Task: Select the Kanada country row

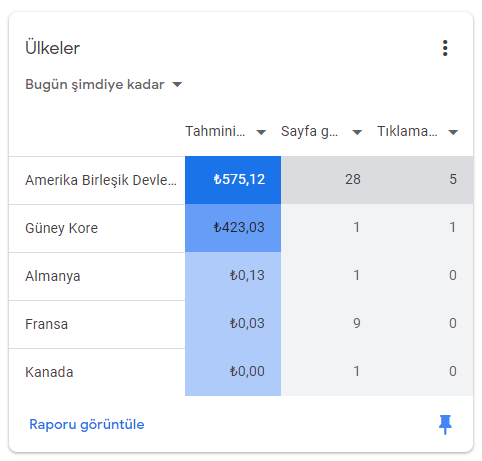Action: click(x=241, y=372)
